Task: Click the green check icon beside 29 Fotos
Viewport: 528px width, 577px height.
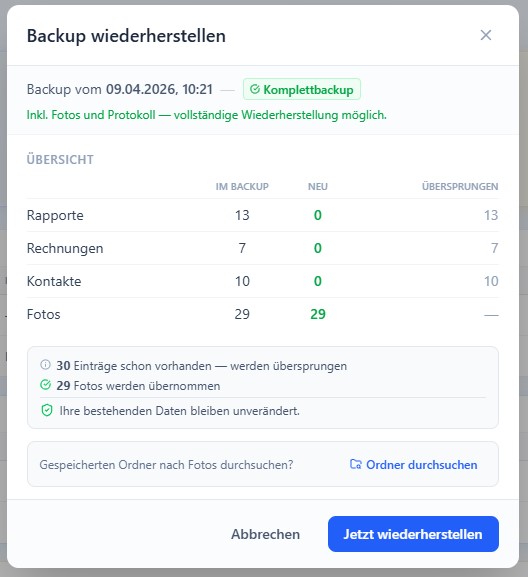Action: click(x=45, y=385)
